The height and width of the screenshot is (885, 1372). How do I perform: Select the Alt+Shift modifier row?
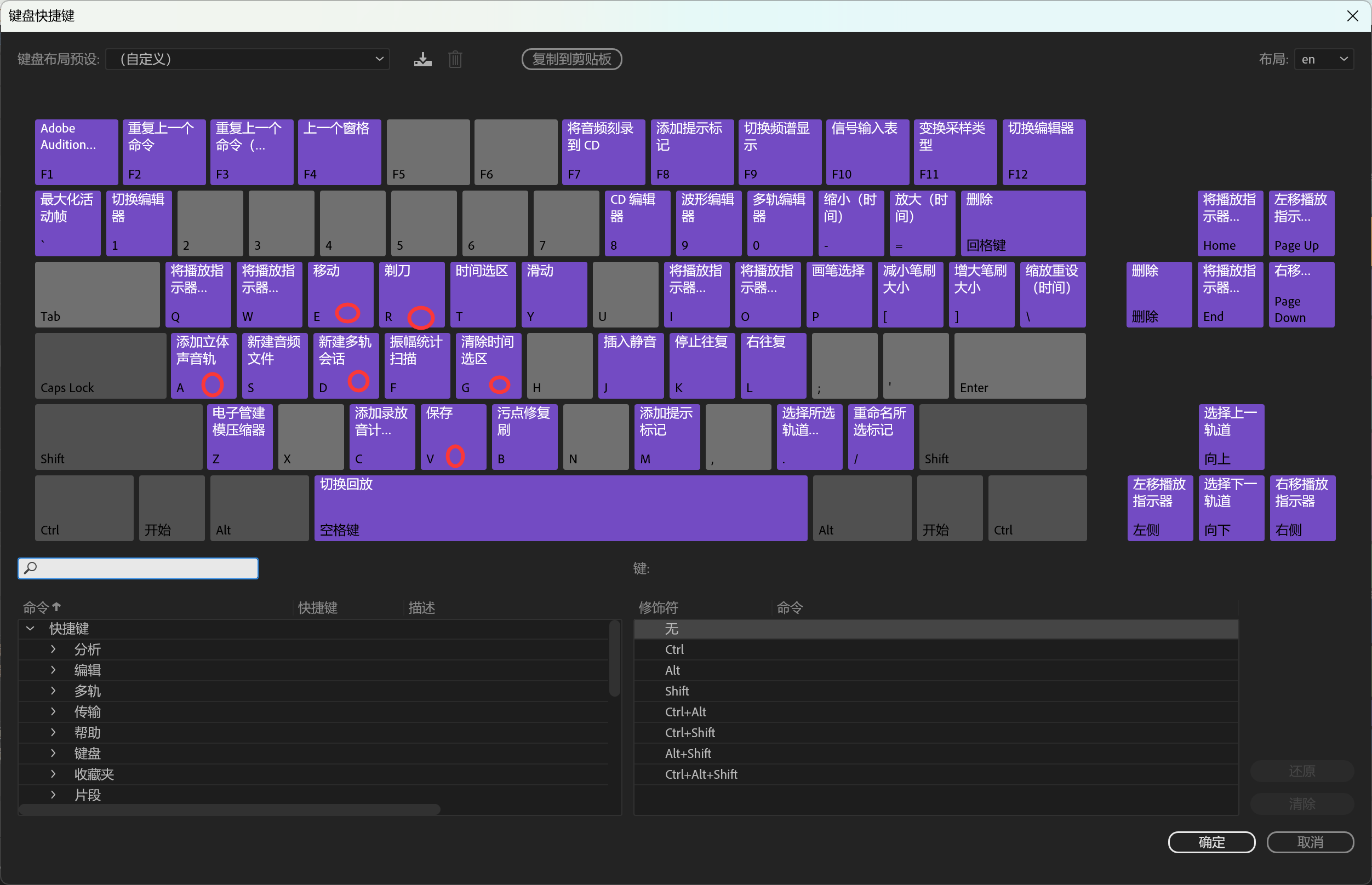pyautogui.click(x=936, y=754)
